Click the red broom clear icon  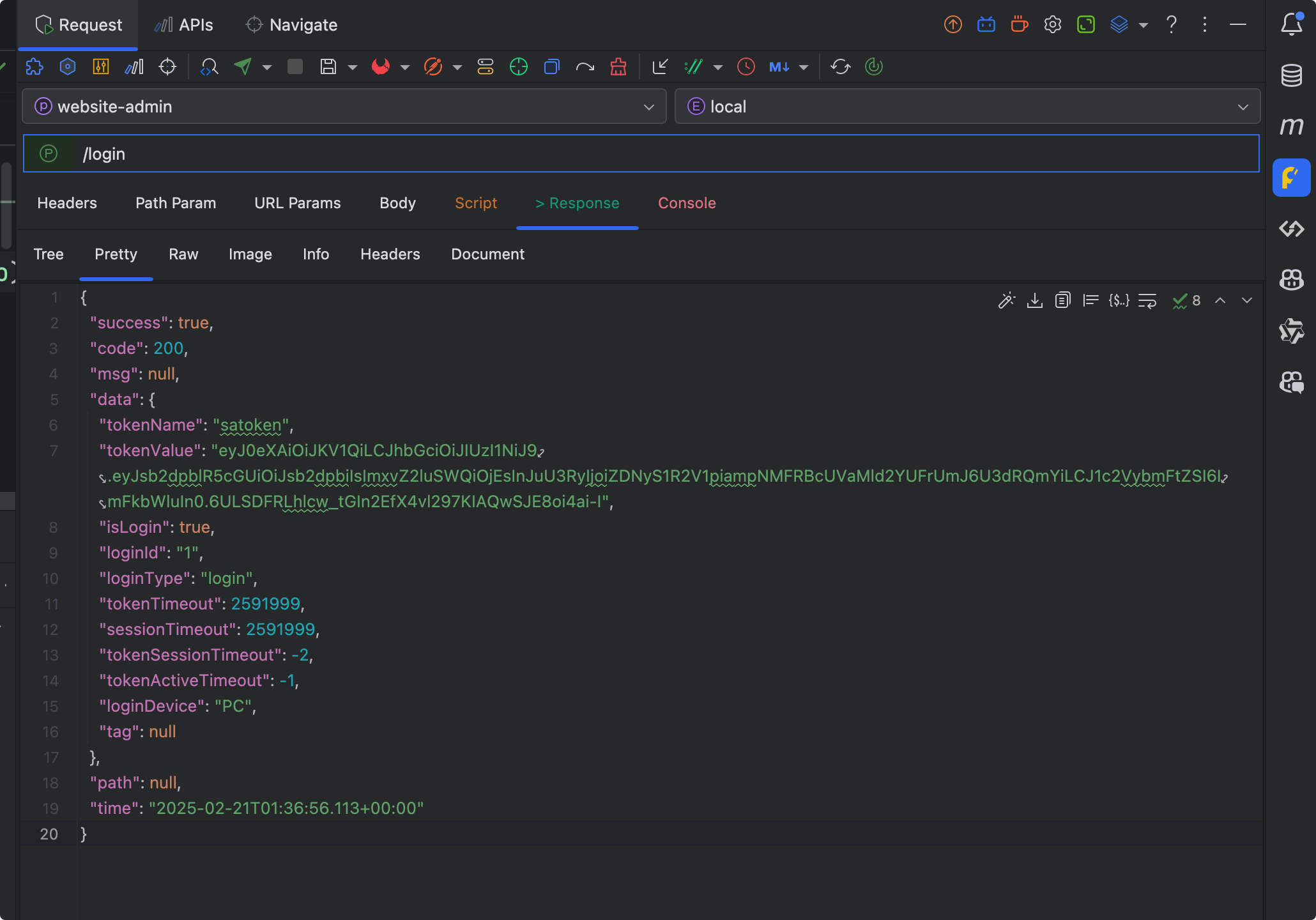[618, 66]
